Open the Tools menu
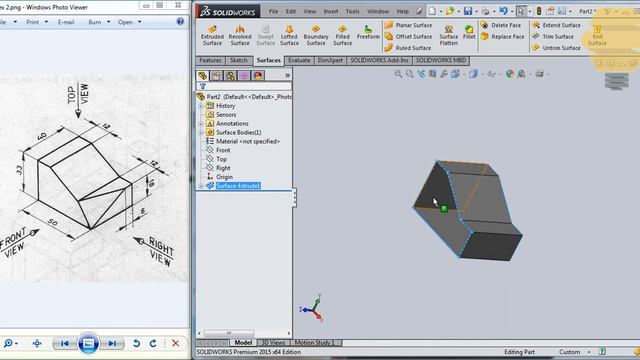This screenshot has width=640, height=360. [x=353, y=11]
